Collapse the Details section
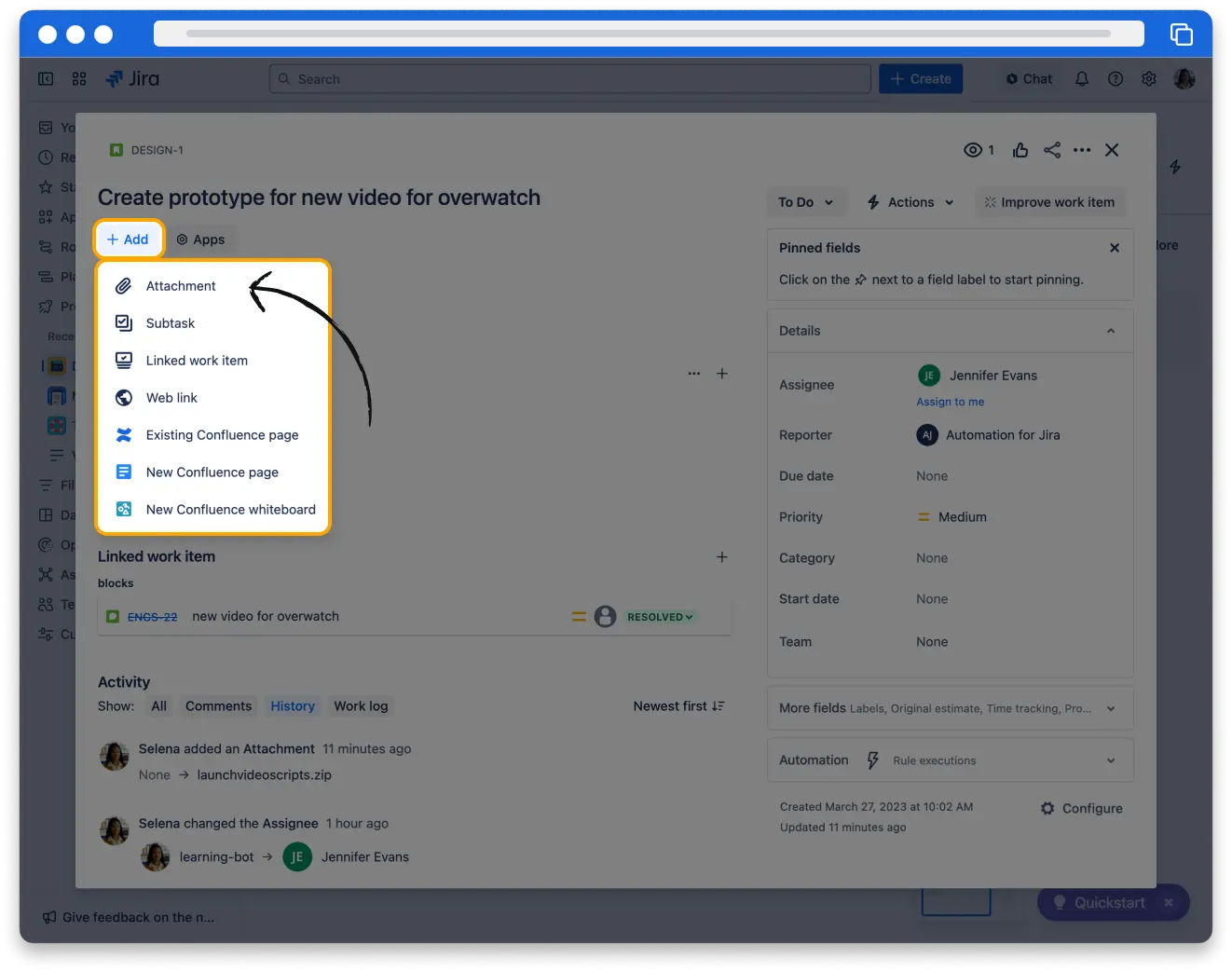The width and height of the screenshot is (1232, 972). [1111, 331]
